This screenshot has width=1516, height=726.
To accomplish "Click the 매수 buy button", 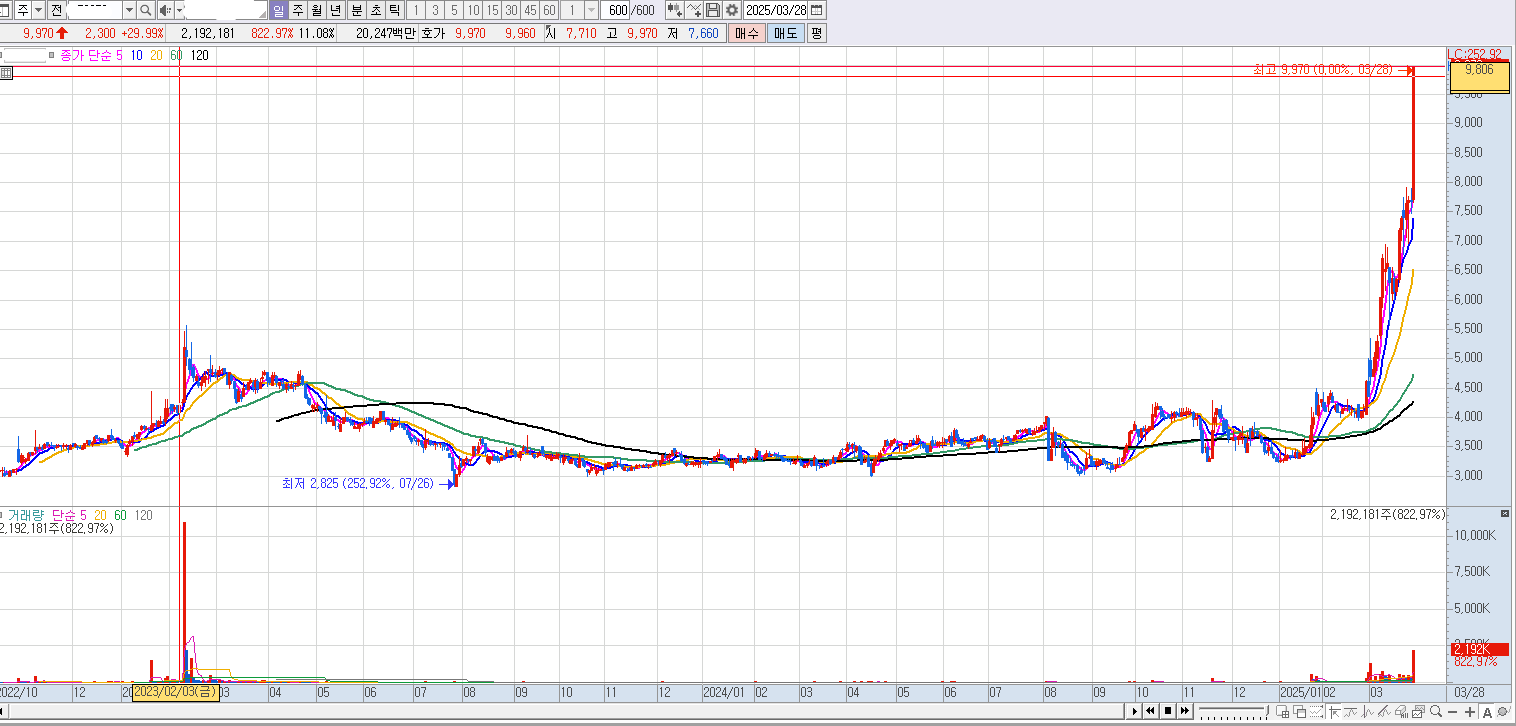I will coord(746,33).
